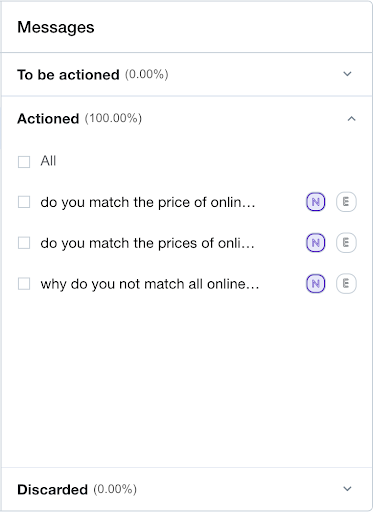Click E badge on 'price of onlin...' message
Screen dimensions: 373x512
click(x=346, y=202)
